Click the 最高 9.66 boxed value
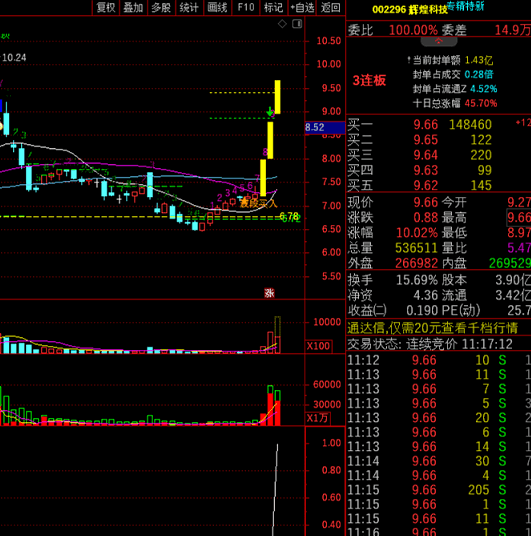 pos(519,217)
